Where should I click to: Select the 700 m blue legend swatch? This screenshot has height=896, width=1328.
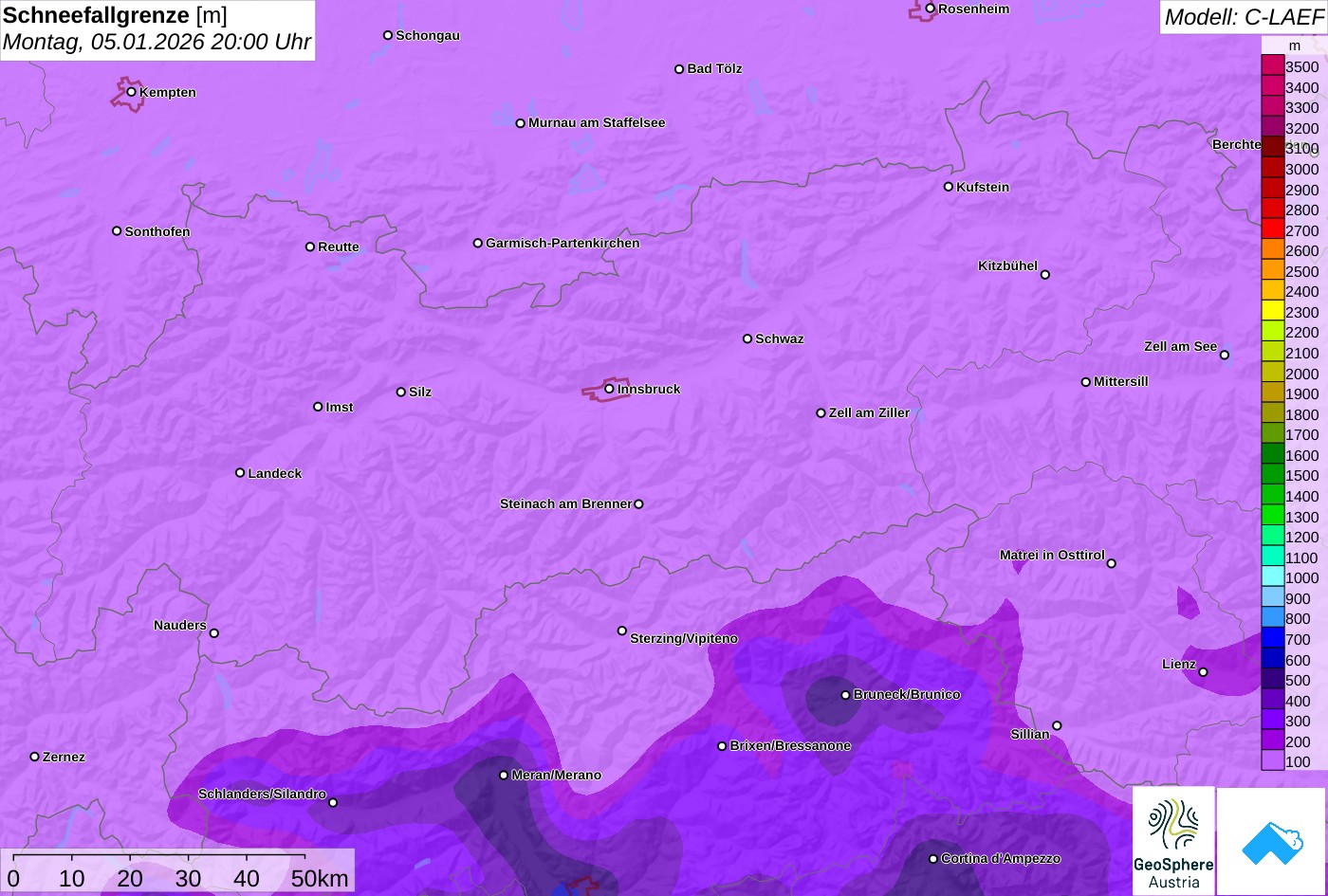[1273, 639]
